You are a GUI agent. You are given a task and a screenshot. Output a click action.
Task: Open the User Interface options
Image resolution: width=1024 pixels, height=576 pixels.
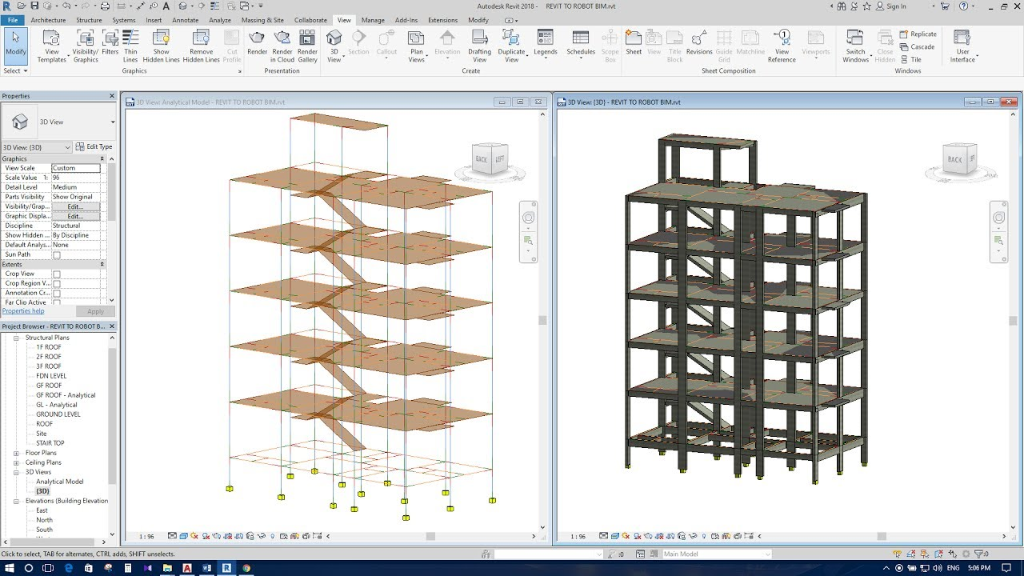[x=962, y=46]
